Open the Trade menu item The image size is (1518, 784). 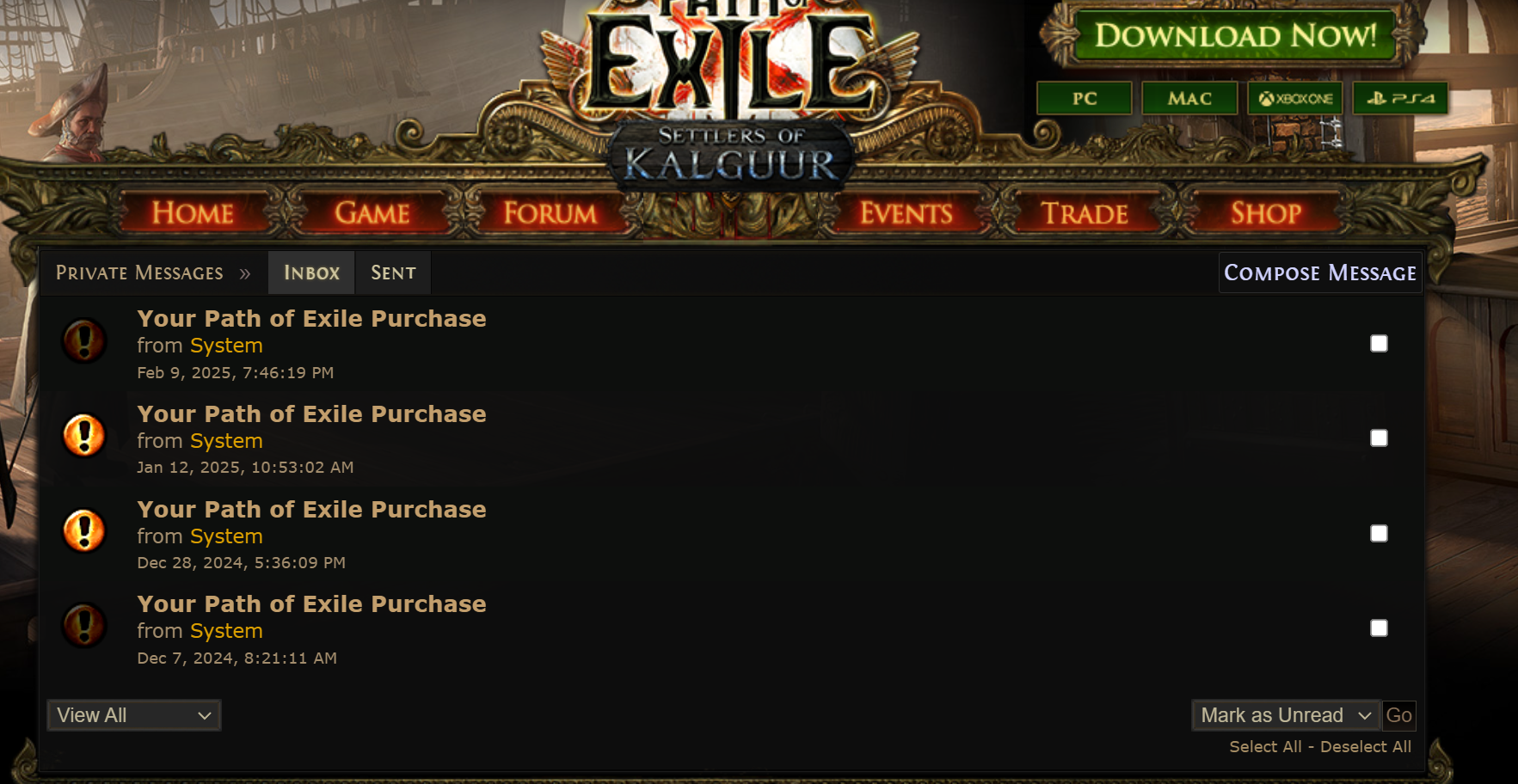click(x=1085, y=213)
